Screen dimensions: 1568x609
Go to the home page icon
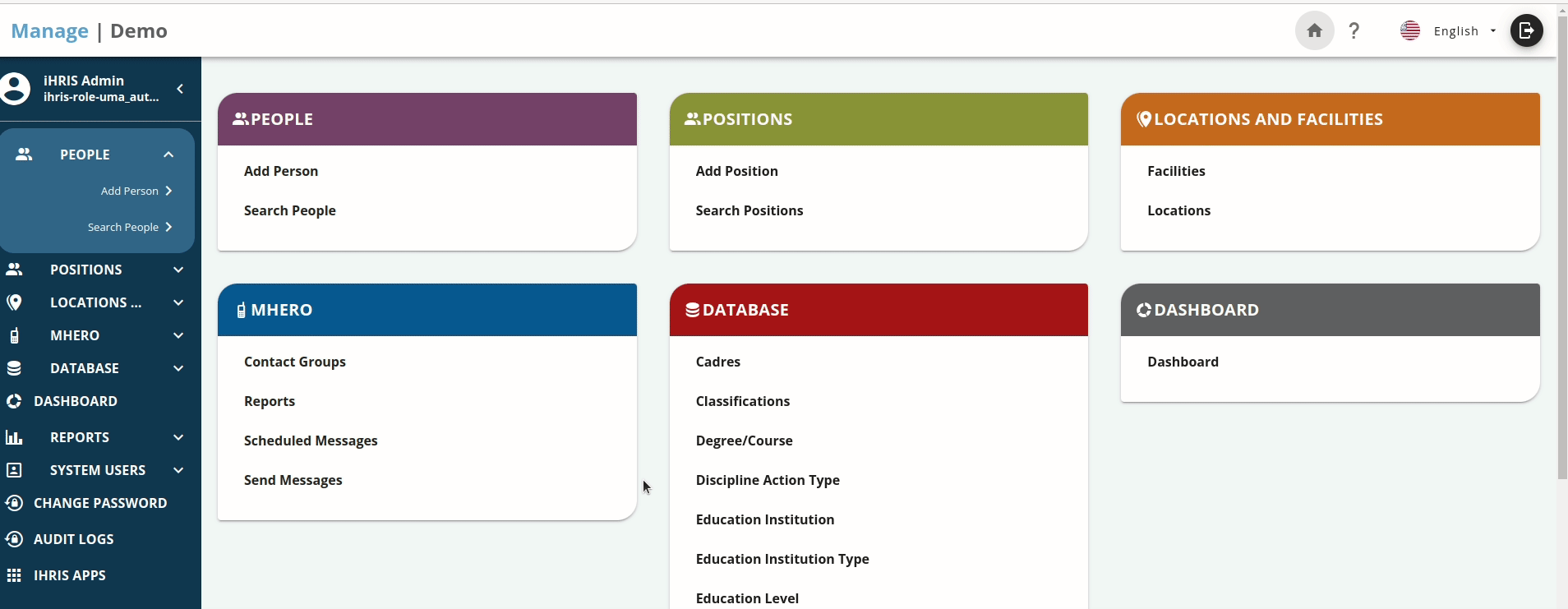coord(1314,31)
